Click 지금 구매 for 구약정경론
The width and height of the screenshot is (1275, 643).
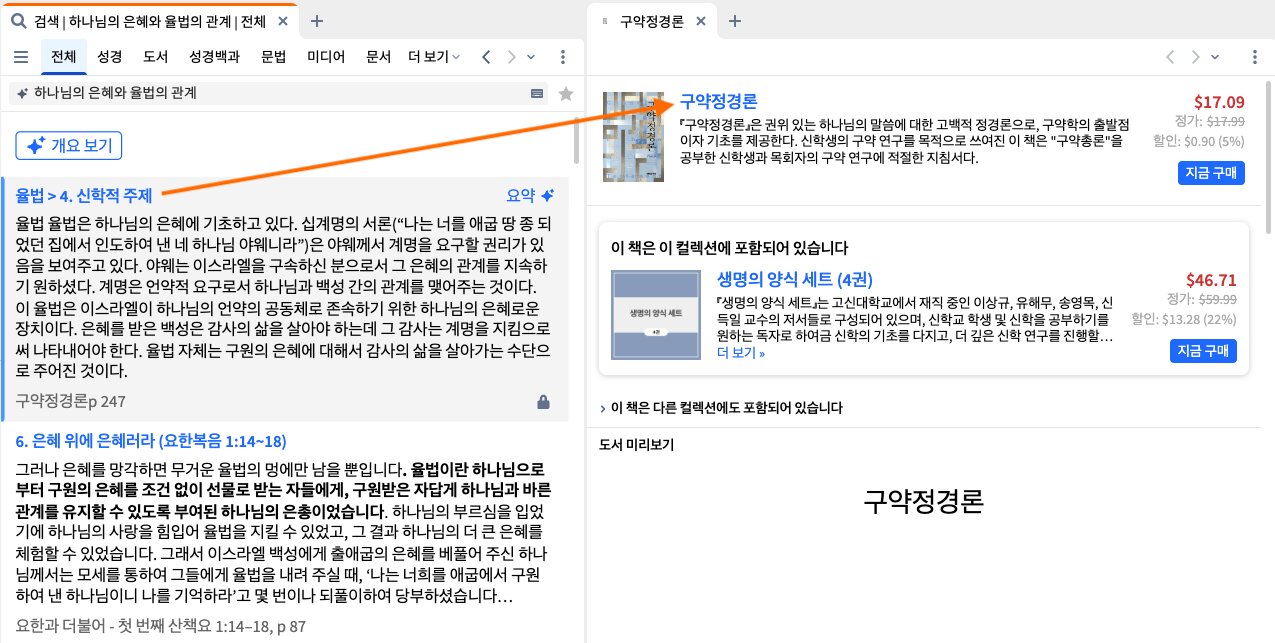(x=1211, y=173)
